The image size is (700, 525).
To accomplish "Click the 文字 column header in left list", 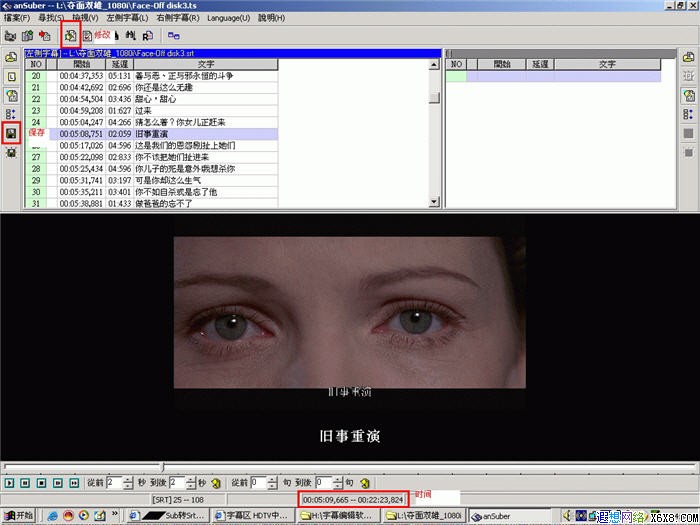I will pyautogui.click(x=205, y=64).
